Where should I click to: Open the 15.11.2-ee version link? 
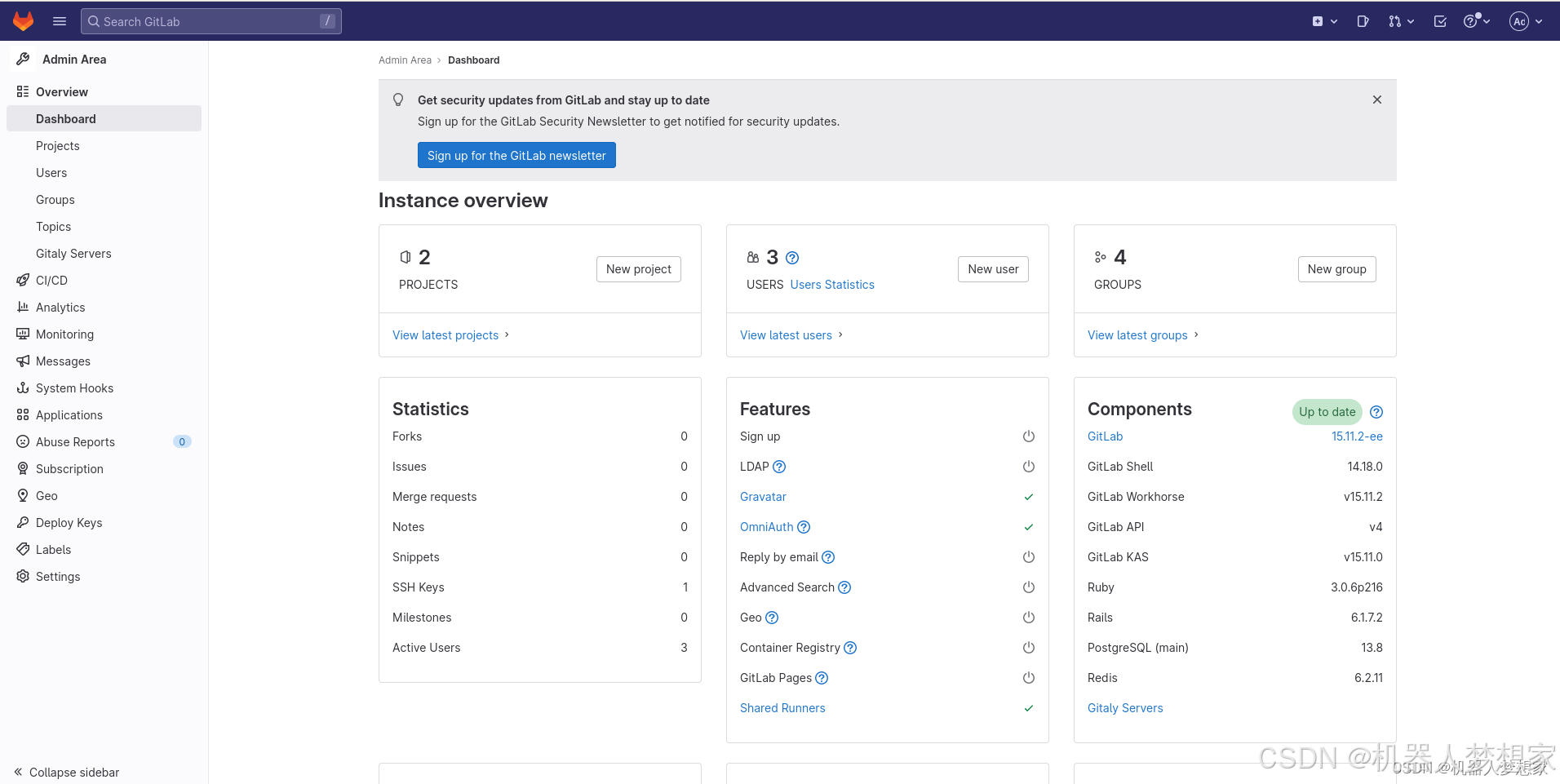coord(1357,436)
